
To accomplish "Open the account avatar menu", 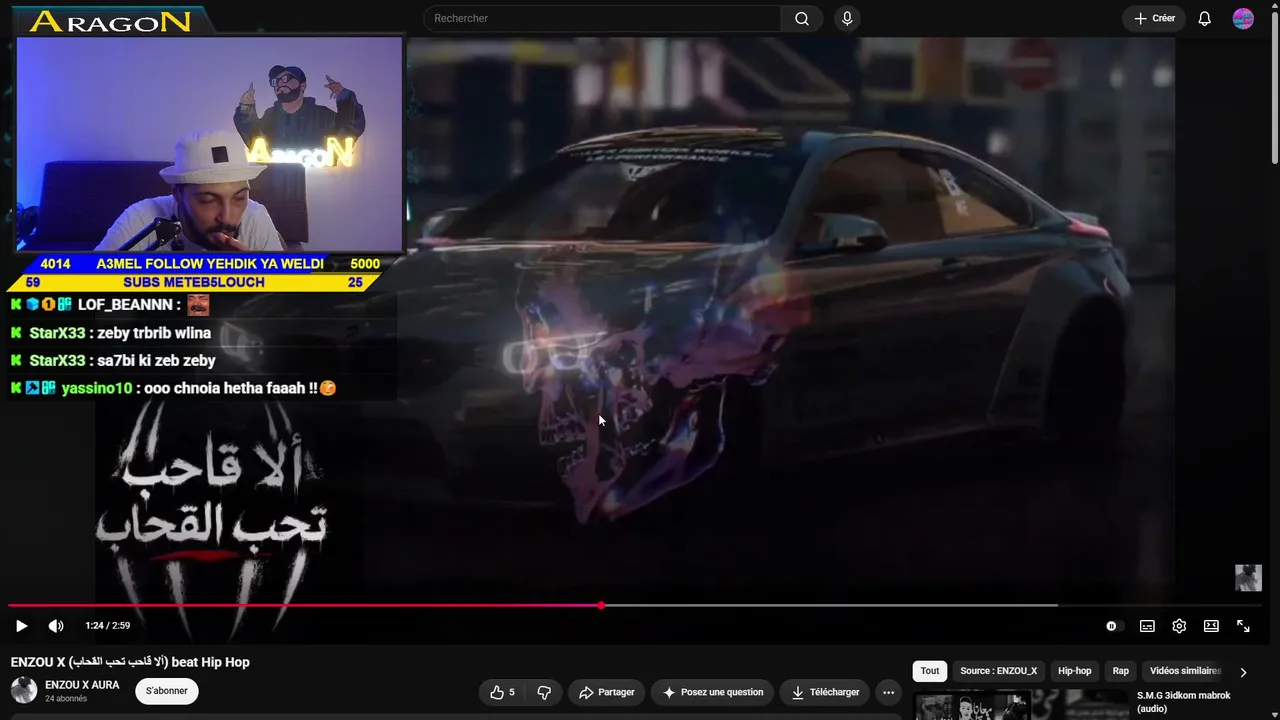I will 1243,18.
